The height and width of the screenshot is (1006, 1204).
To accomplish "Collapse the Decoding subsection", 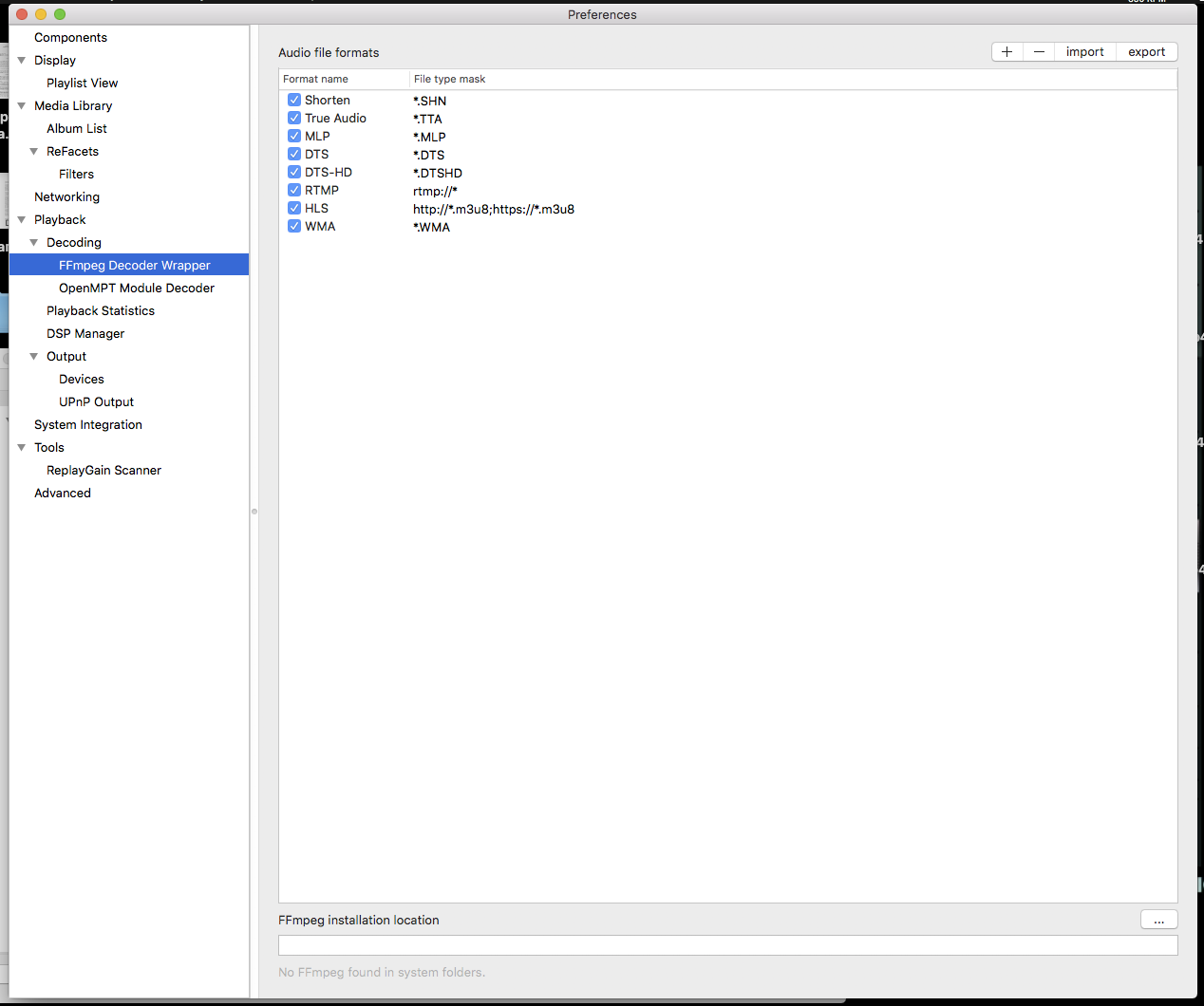I will (34, 242).
